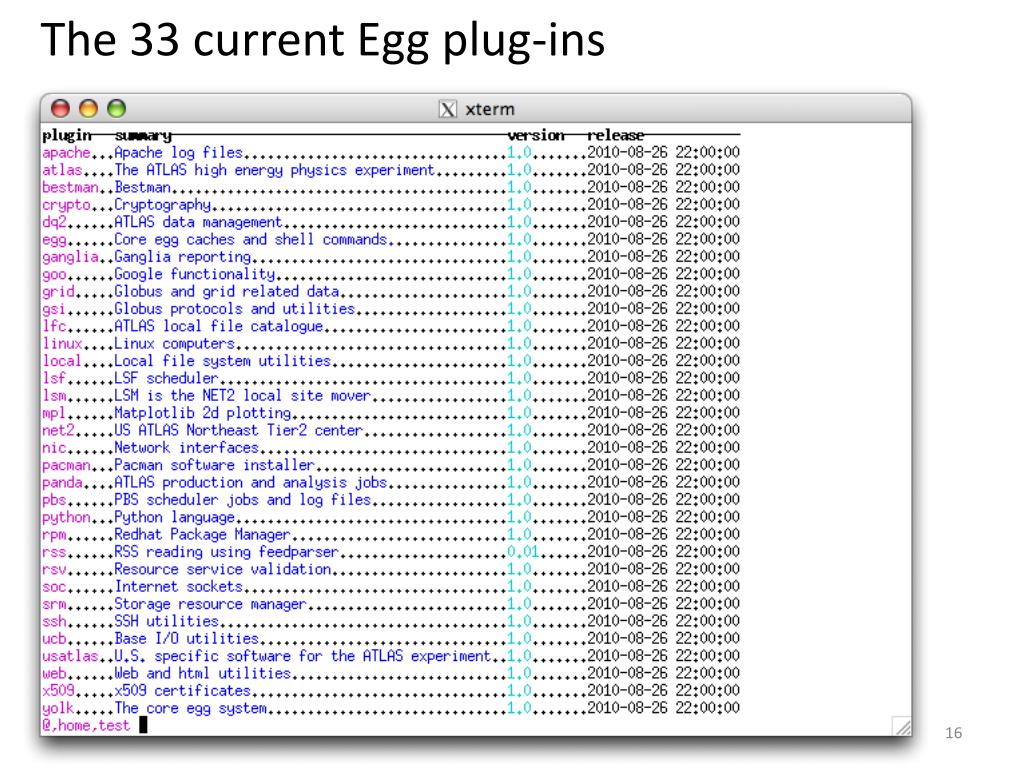Select the "dq2" plugin name
The width and height of the screenshot is (1024, 768).
[x=54, y=222]
